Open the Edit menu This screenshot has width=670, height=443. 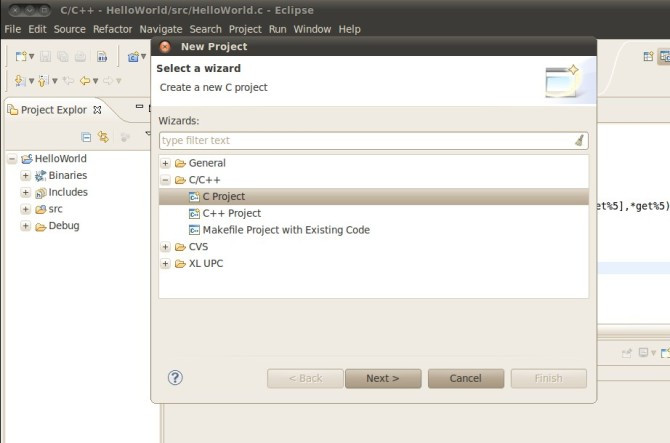[37, 29]
